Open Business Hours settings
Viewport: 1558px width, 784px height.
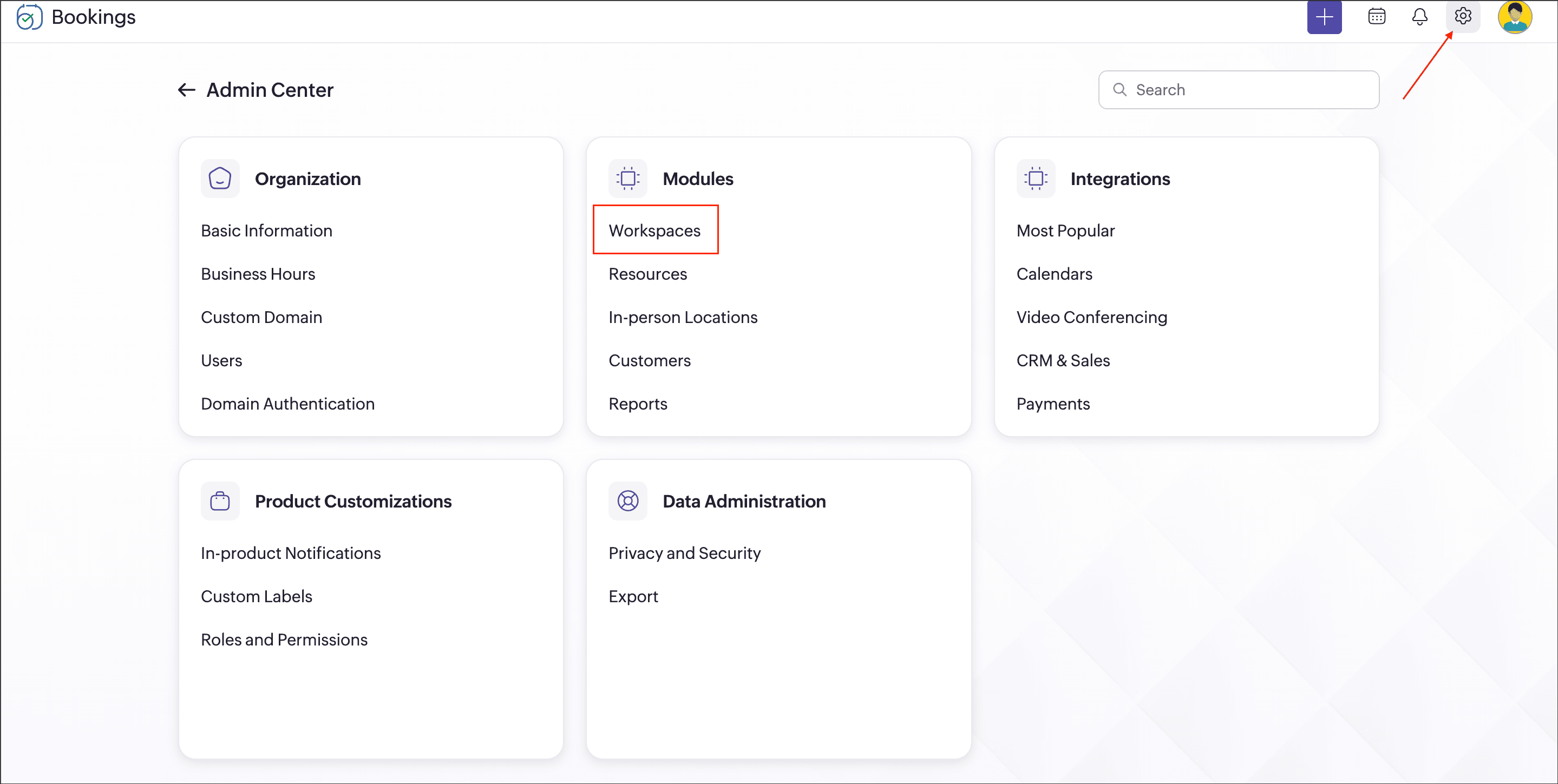[x=258, y=274]
